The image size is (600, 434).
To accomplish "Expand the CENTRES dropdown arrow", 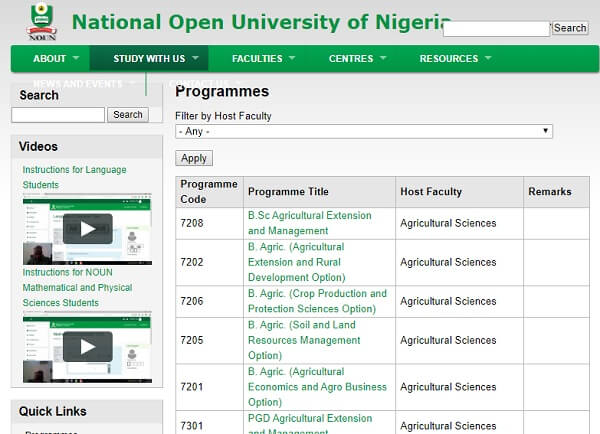I will point(383,58).
